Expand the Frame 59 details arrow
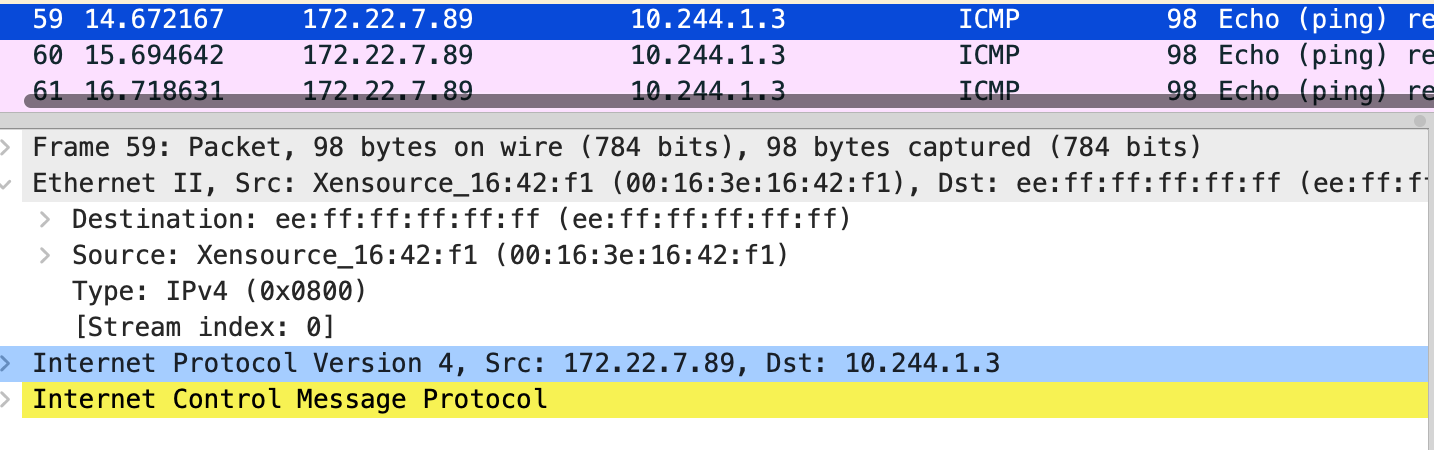 7,148
